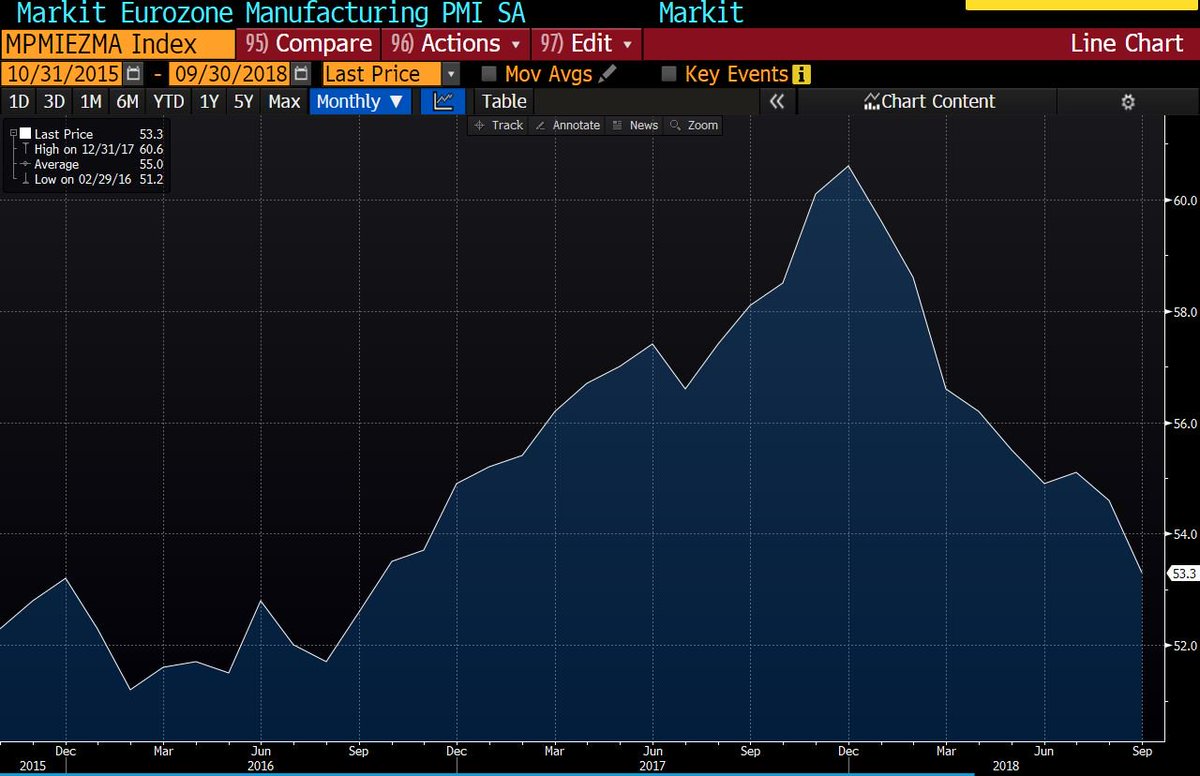Select the 1M range tab

point(91,101)
